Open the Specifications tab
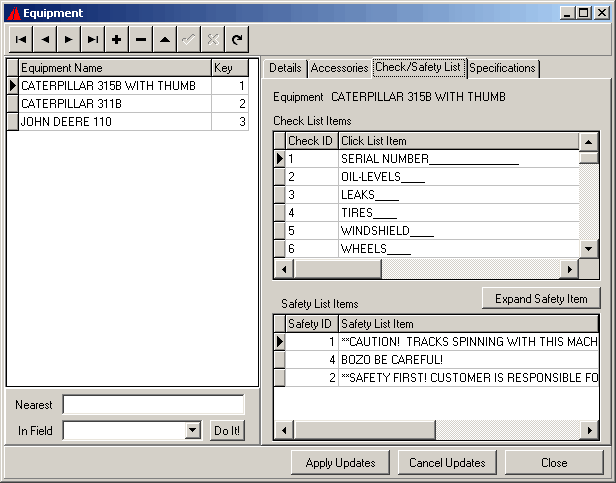The height and width of the screenshot is (483, 616). coord(502,68)
